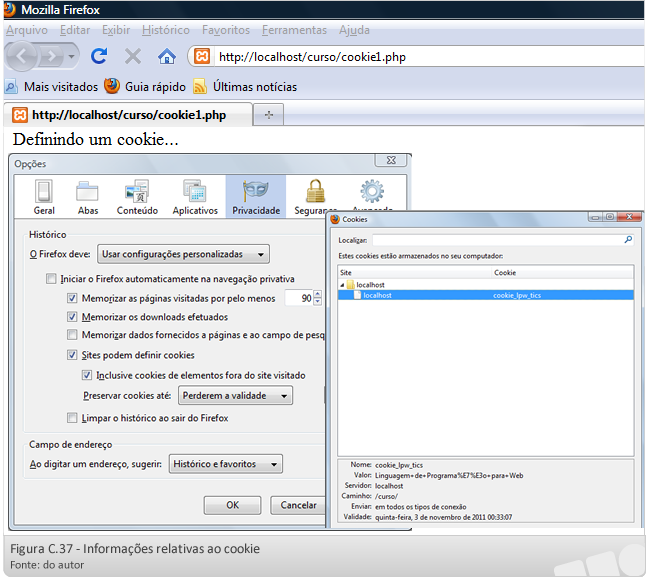This screenshot has width=650, height=577.
Task: Open the Últimas notícias feed bookmark
Action: tap(245, 87)
